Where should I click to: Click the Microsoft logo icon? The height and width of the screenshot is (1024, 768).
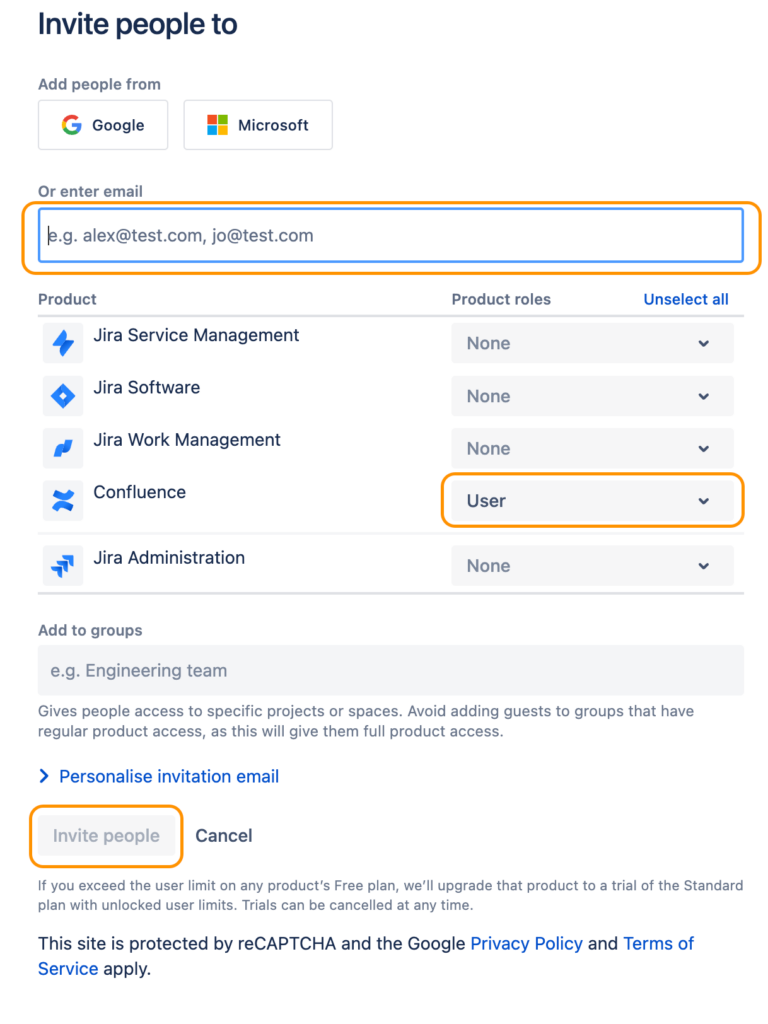point(217,125)
